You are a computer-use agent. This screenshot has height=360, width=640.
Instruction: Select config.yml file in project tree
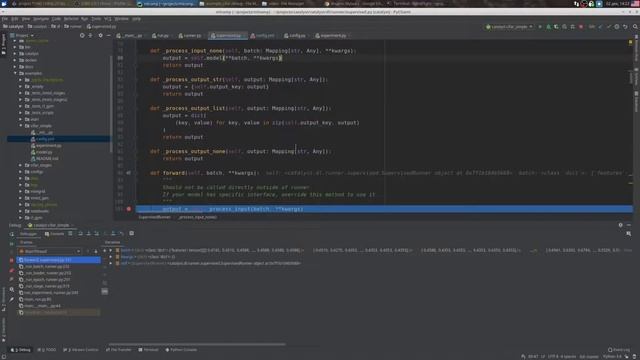click(x=58, y=139)
